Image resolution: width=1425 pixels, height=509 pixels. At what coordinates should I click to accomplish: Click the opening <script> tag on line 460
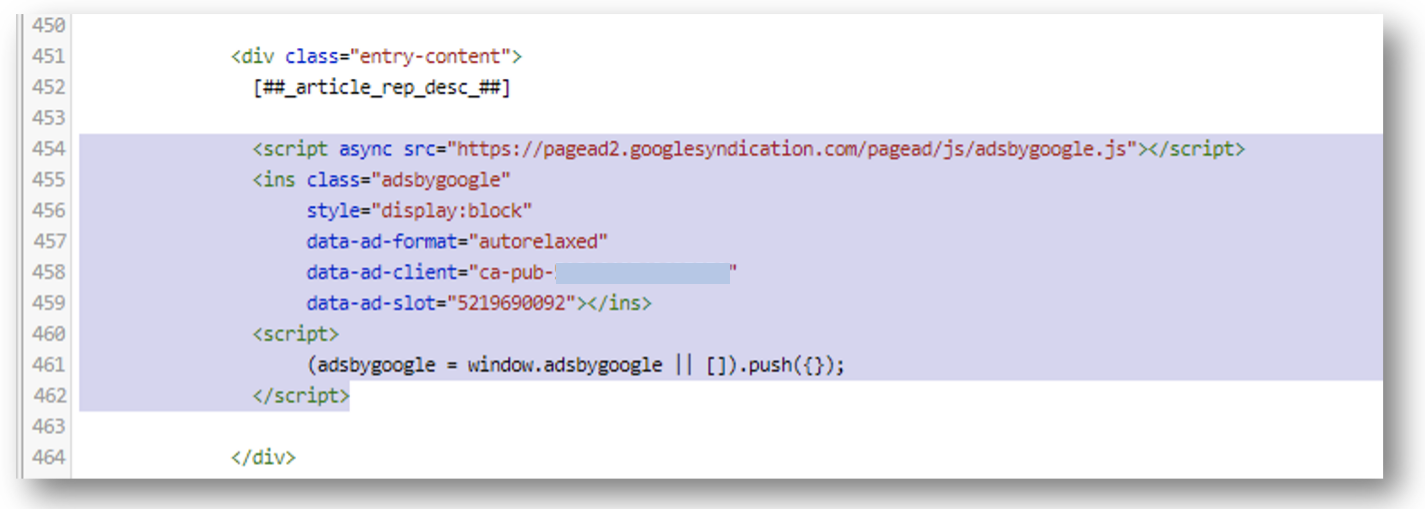[295, 334]
